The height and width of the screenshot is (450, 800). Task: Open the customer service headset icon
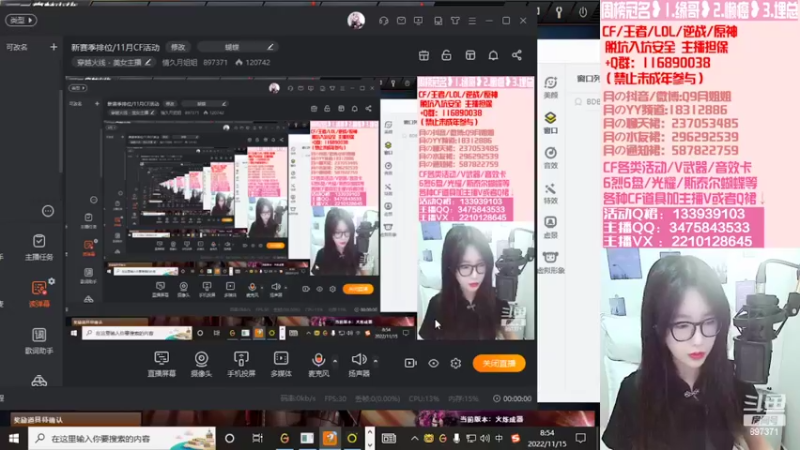click(384, 21)
